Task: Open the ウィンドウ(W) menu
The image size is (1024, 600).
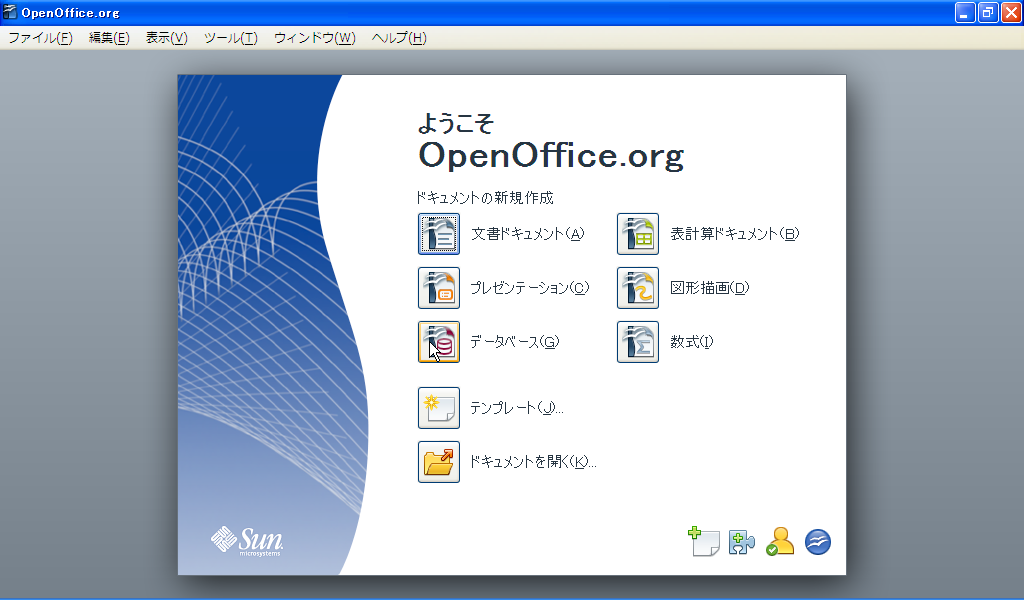Action: click(315, 38)
